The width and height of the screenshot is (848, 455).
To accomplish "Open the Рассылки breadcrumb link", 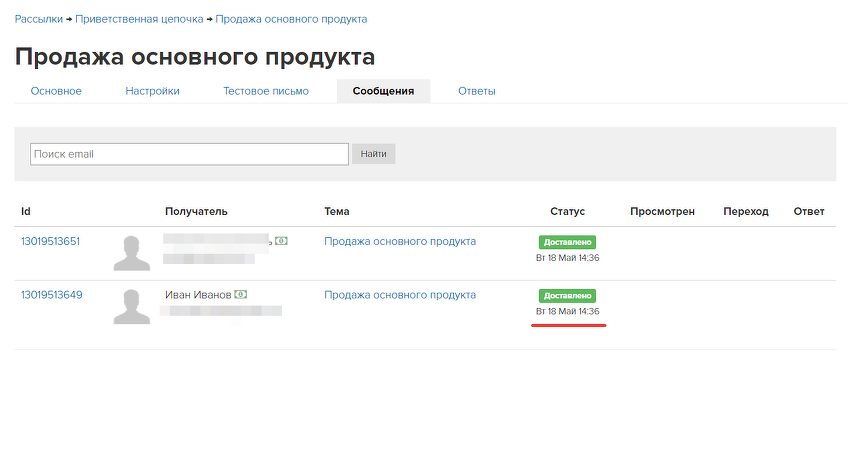I will pyautogui.click(x=39, y=19).
